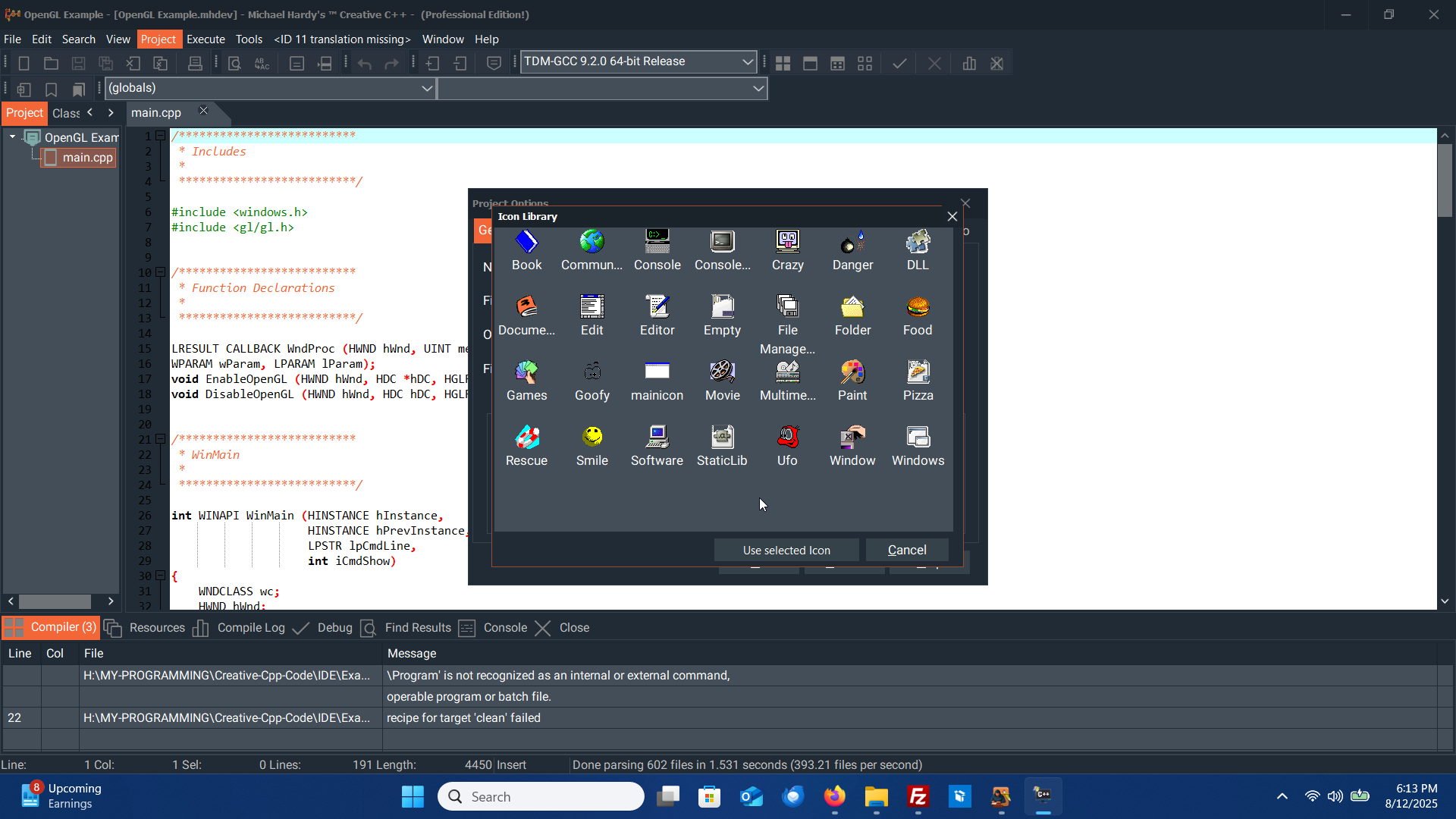Screen dimensions: 1456x819
Task: Switch to the Compile Log tab
Action: click(250, 628)
